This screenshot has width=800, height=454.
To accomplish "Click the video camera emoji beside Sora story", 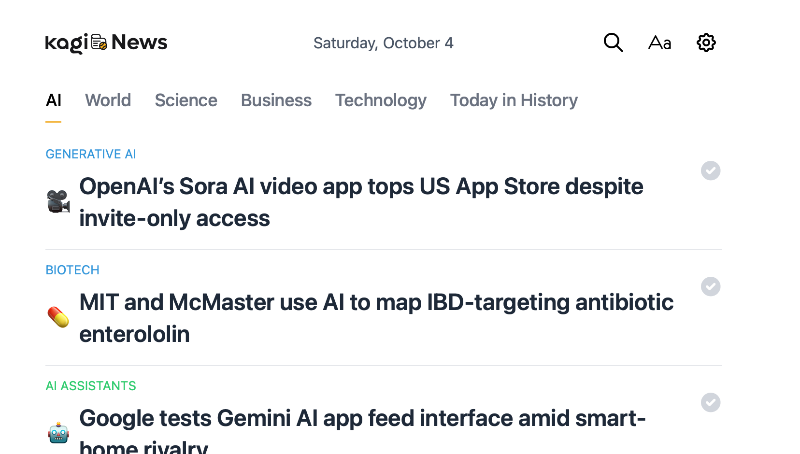I will (58, 202).
